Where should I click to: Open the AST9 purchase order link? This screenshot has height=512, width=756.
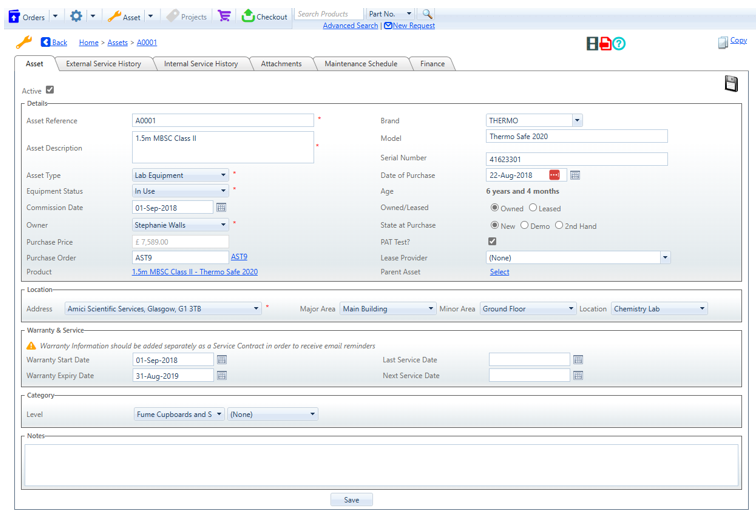(x=239, y=257)
